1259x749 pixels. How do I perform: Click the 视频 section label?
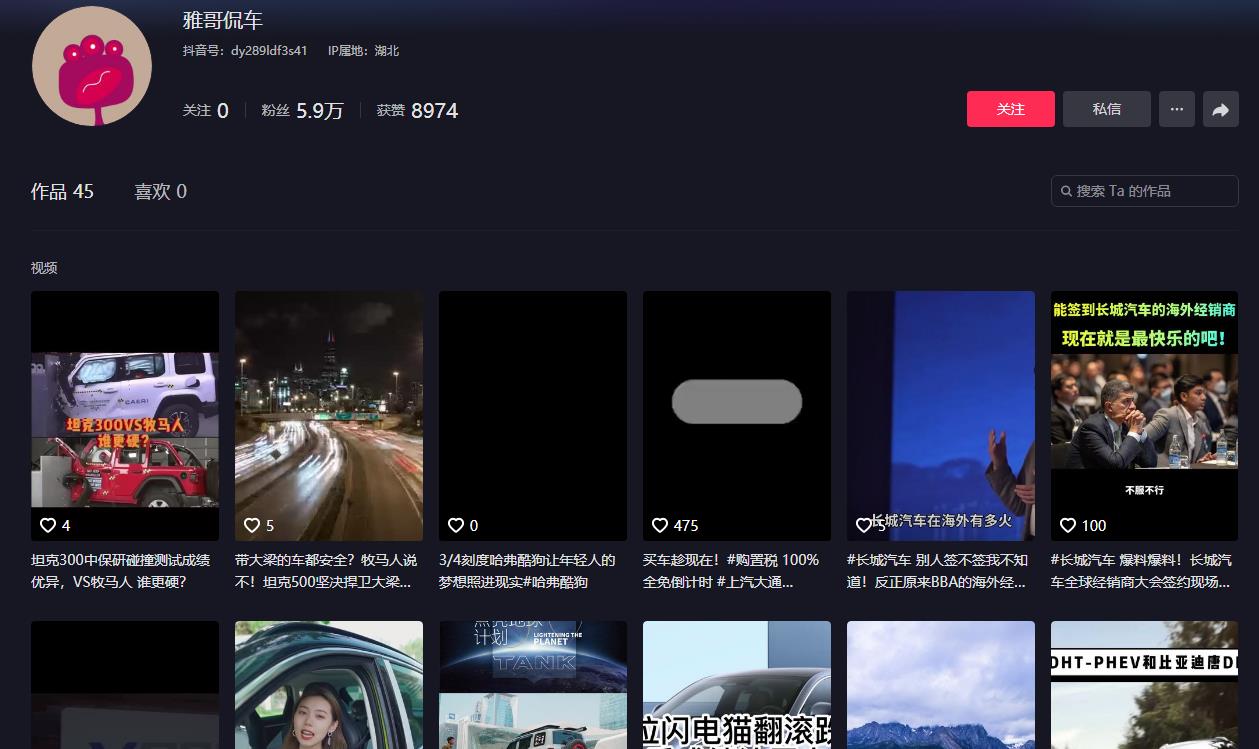44,268
